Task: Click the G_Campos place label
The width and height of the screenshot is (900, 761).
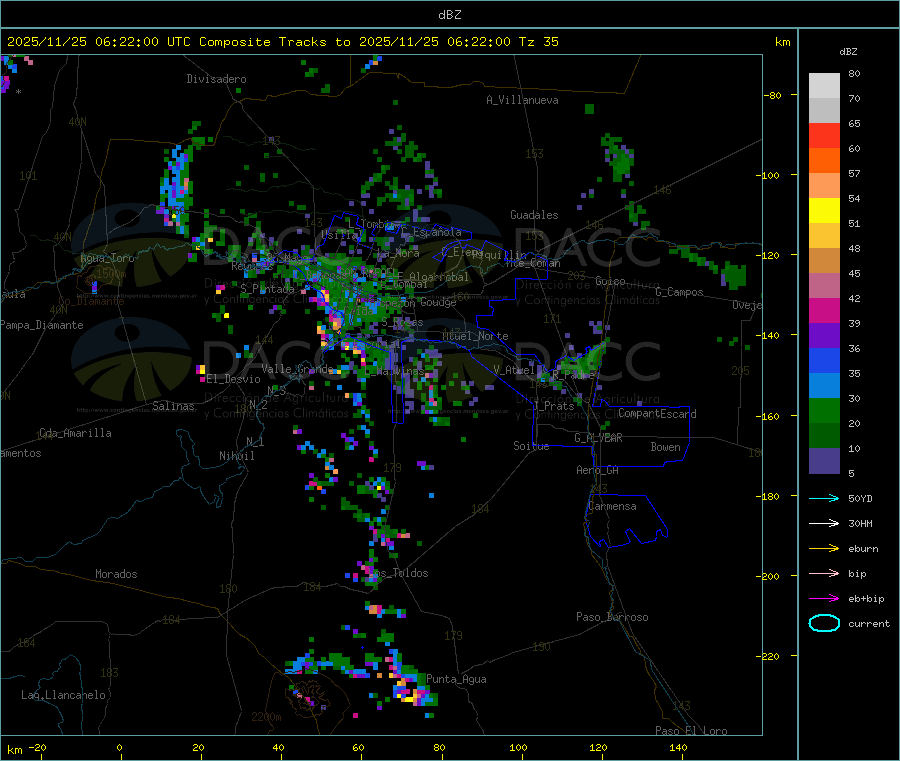Action: [680, 292]
